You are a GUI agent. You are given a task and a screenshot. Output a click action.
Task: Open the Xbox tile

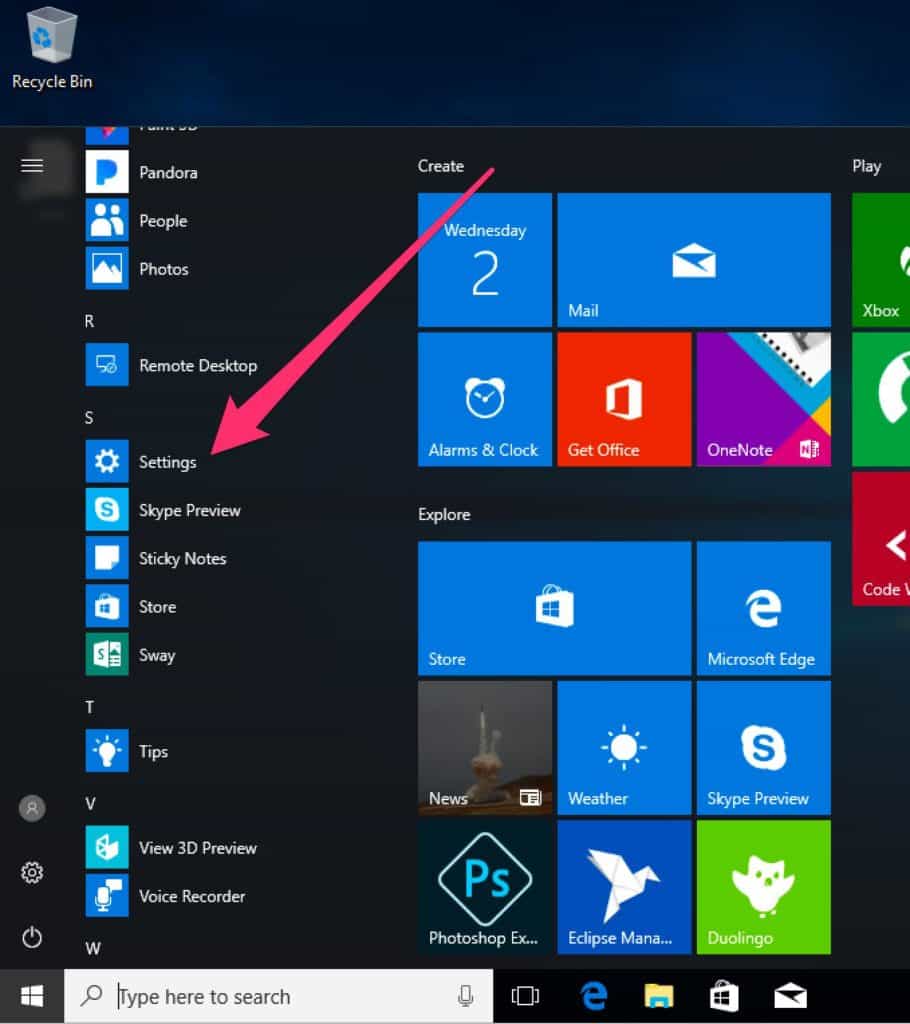pyautogui.click(x=881, y=259)
